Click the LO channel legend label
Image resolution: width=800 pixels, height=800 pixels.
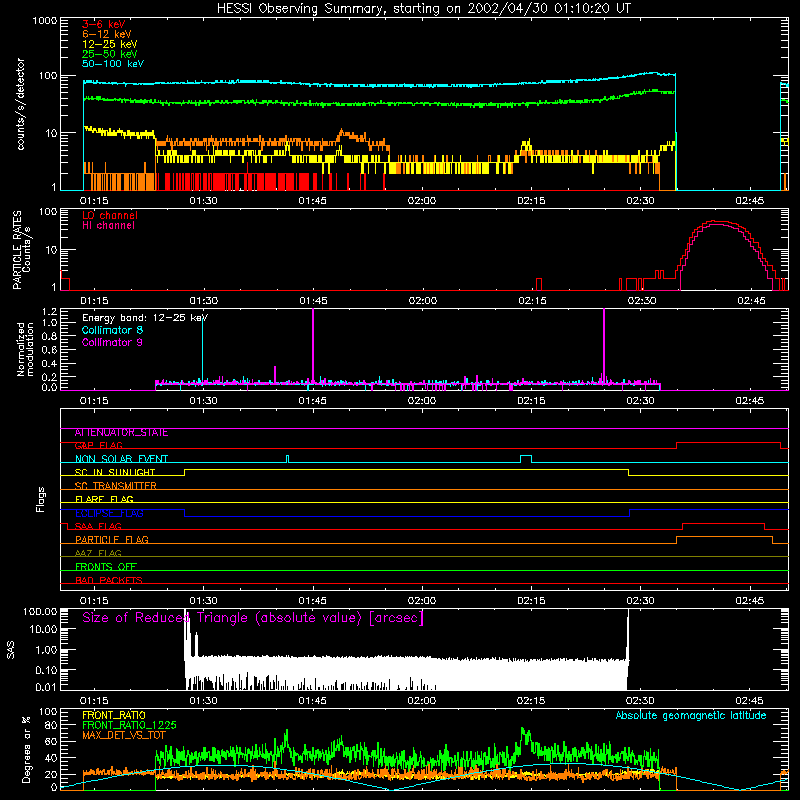pos(110,215)
